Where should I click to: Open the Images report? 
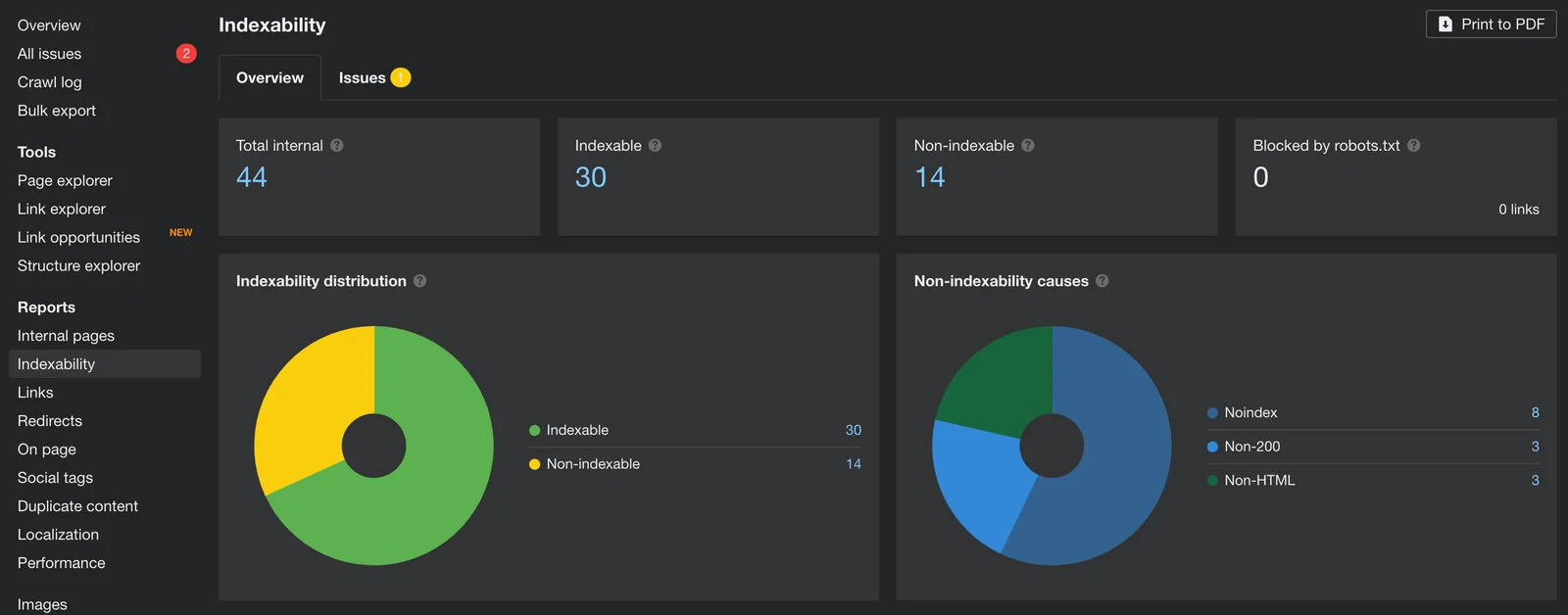(42, 604)
